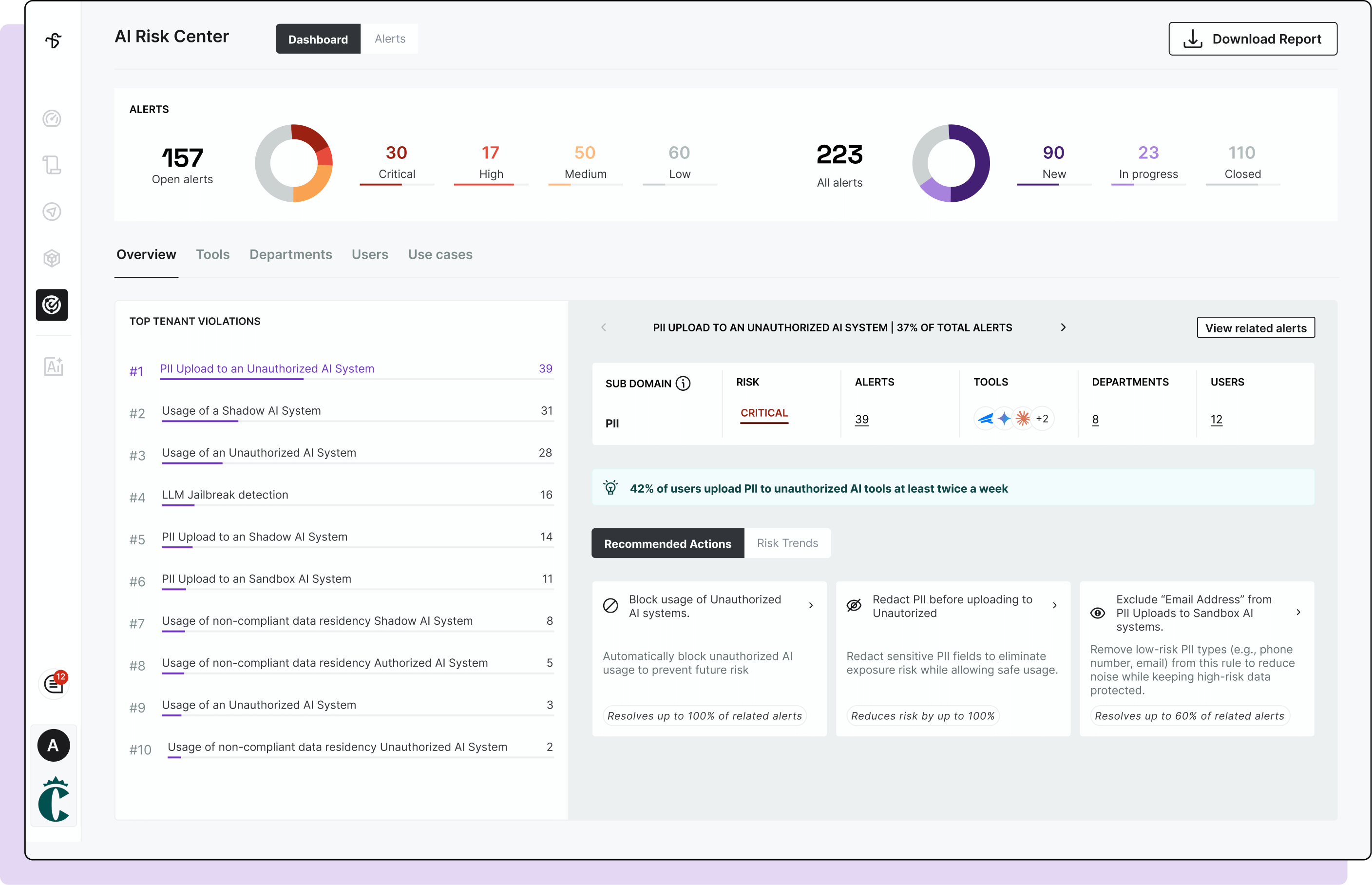The height and width of the screenshot is (885, 1372).
Task: Click the AI sparkle sidebar icon
Action: [53, 366]
